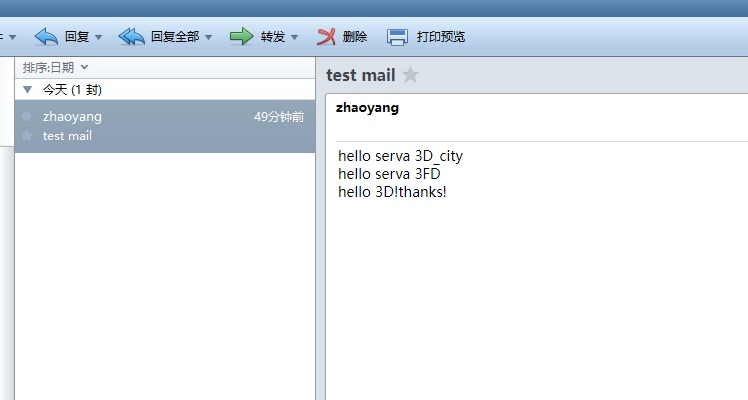Toggle read status dot beside zhaoyang
Image resolution: width=748 pixels, height=400 pixels.
[x=27, y=116]
